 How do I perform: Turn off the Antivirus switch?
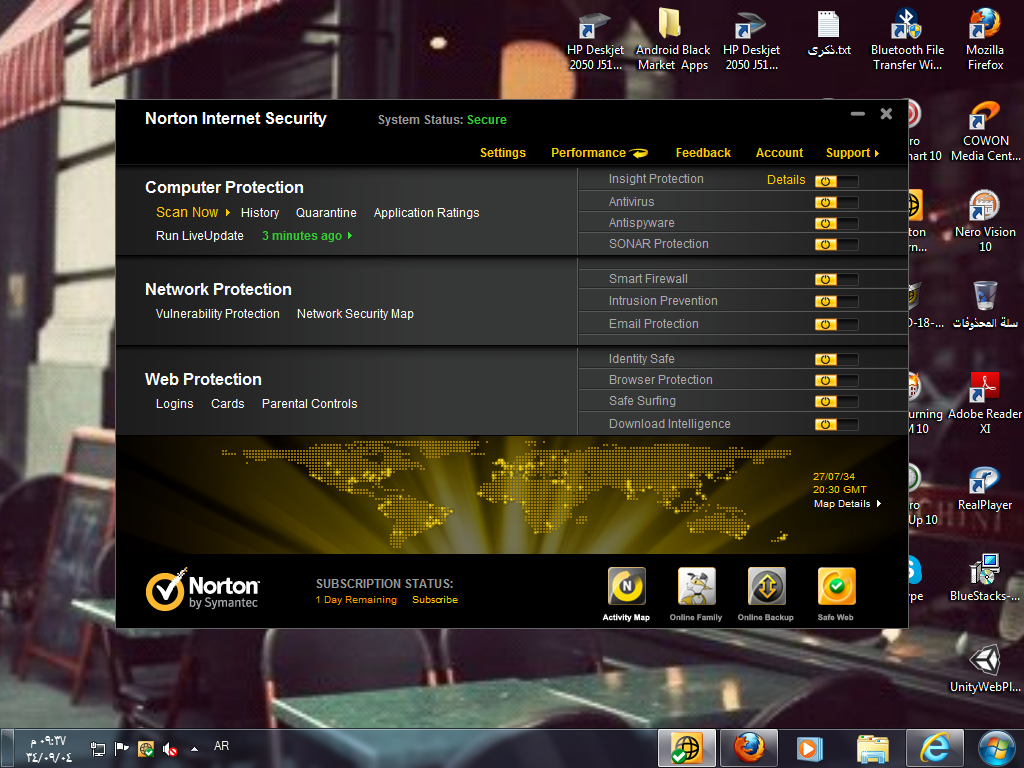coord(837,202)
